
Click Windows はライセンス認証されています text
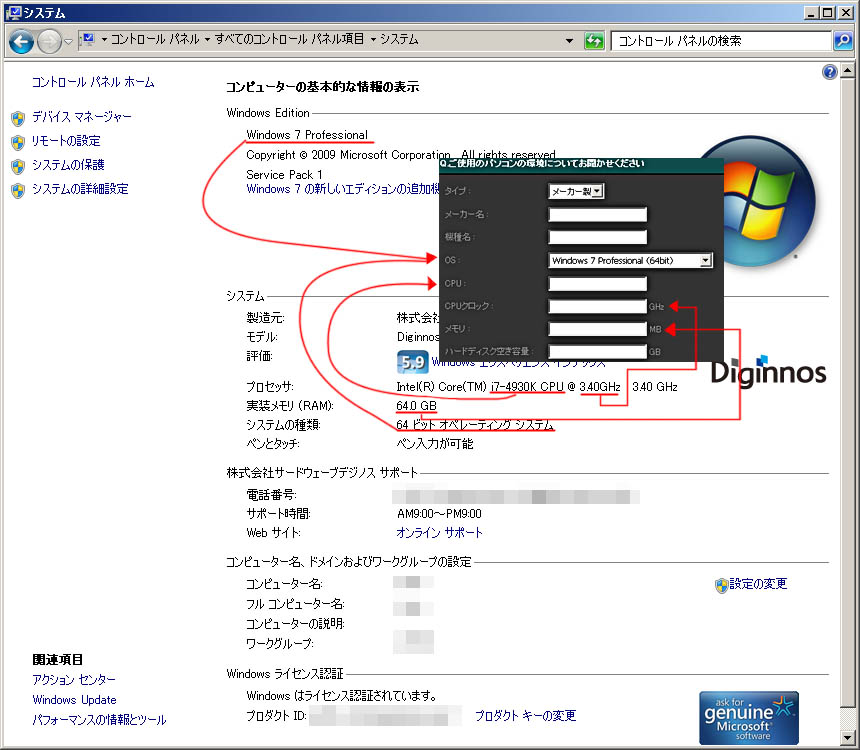tap(341, 696)
